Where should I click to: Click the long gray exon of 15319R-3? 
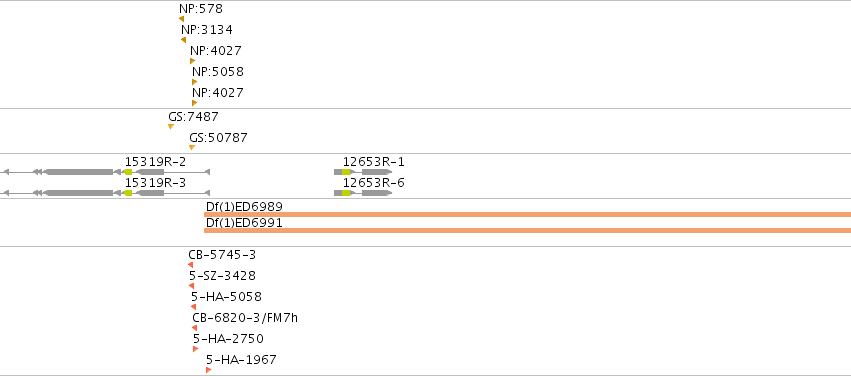click(x=79, y=193)
